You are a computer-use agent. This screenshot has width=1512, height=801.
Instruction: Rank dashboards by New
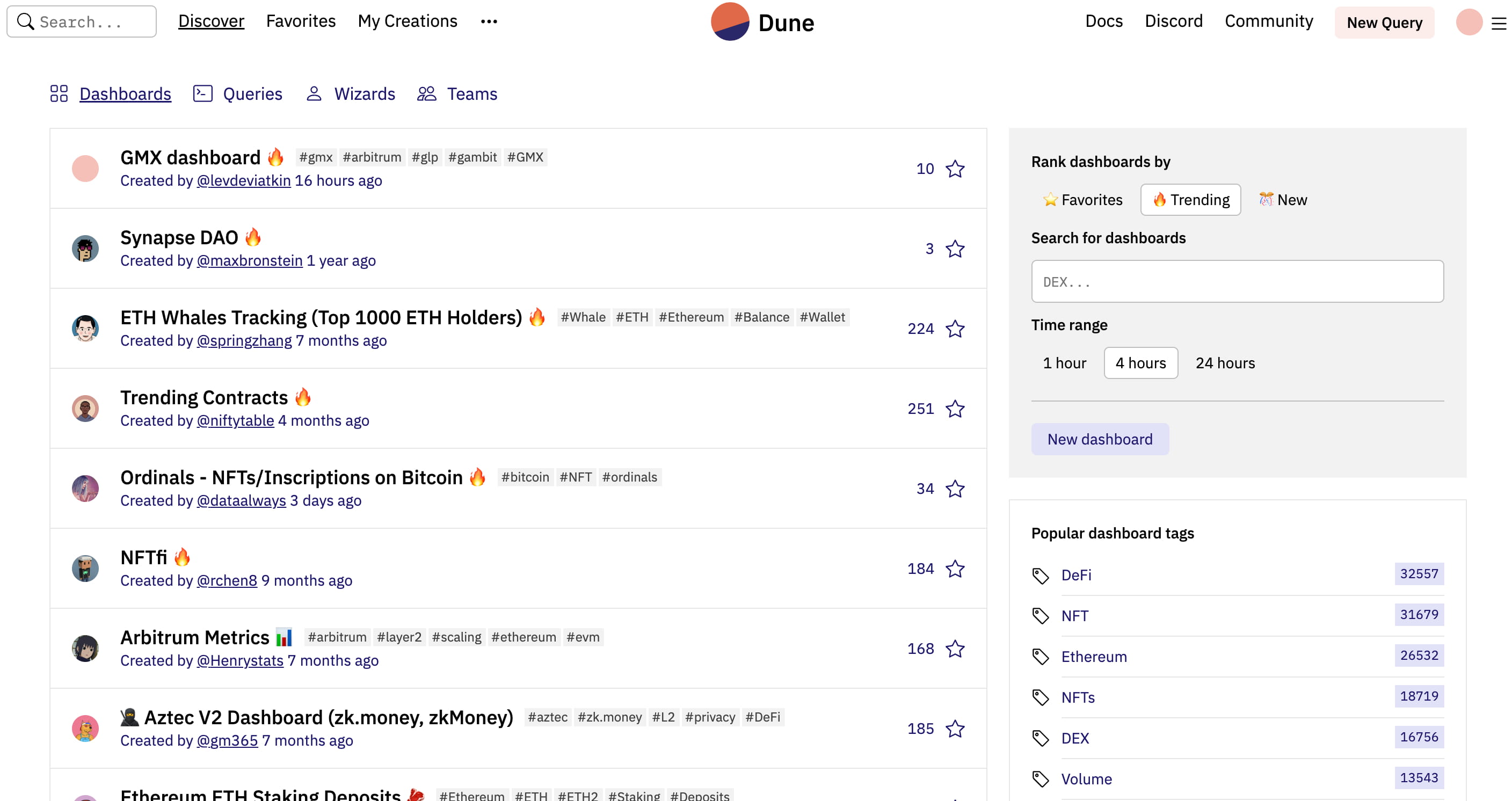pos(1283,200)
